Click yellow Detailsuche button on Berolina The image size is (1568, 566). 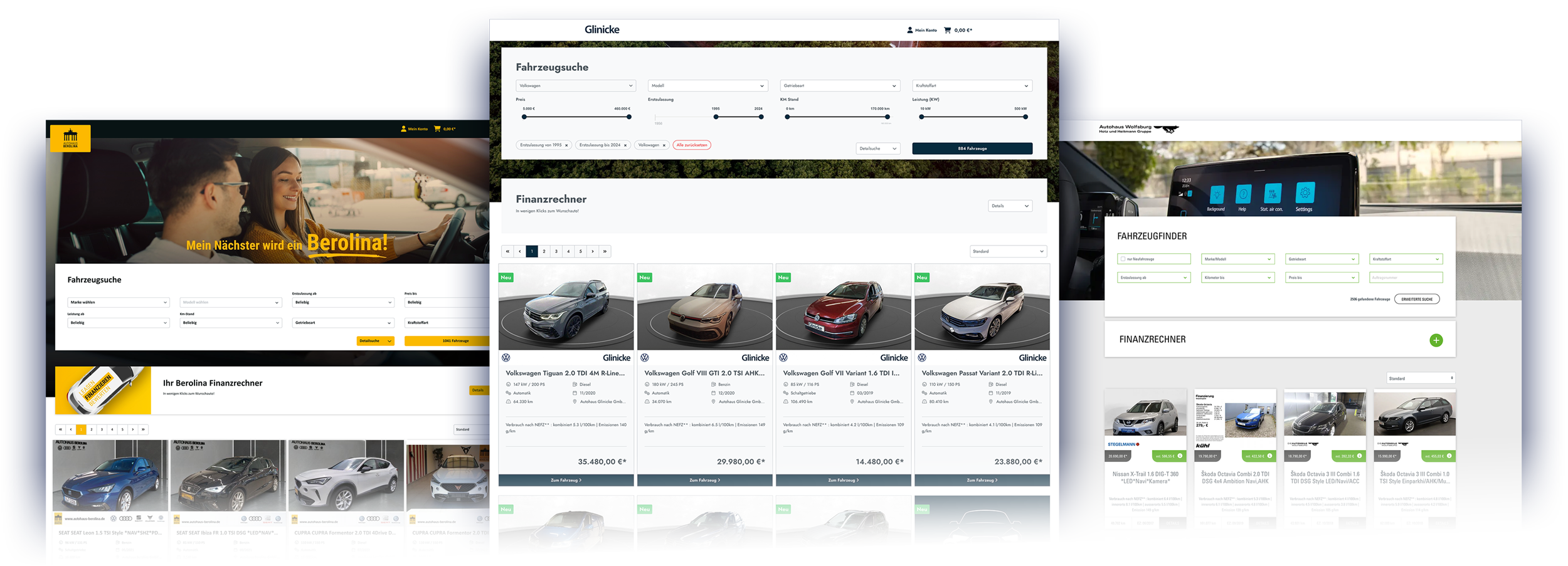[x=375, y=341]
